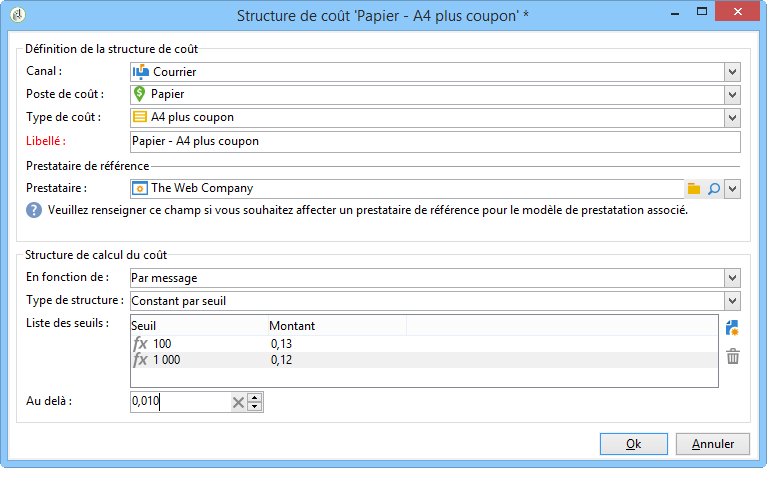
Task: Open the En fonction de dropdown
Action: tap(732, 278)
